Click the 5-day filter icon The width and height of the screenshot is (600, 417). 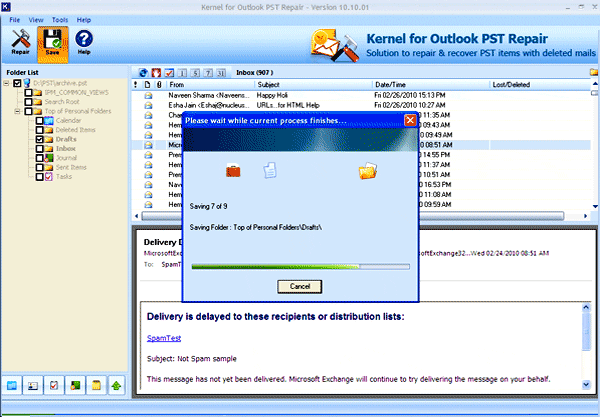pos(195,73)
